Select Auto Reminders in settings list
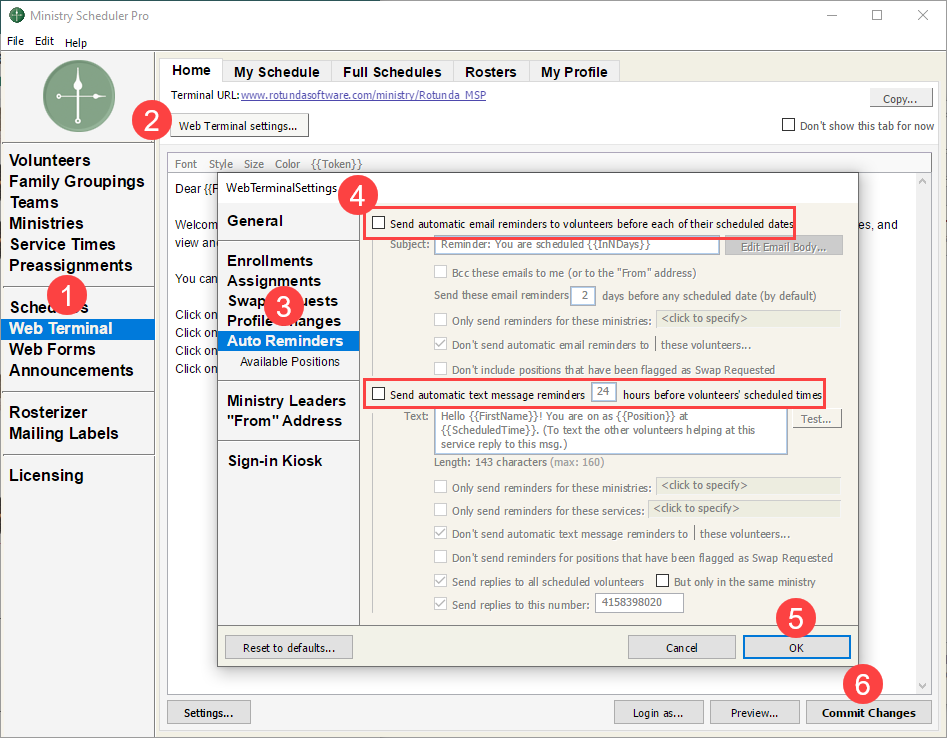Screen dimensions: 947x738 pos(286,341)
